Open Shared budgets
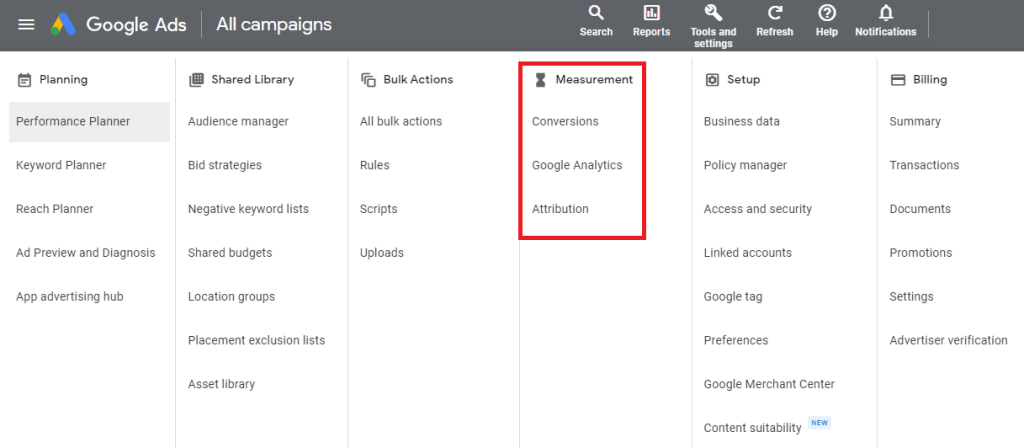 pos(230,253)
